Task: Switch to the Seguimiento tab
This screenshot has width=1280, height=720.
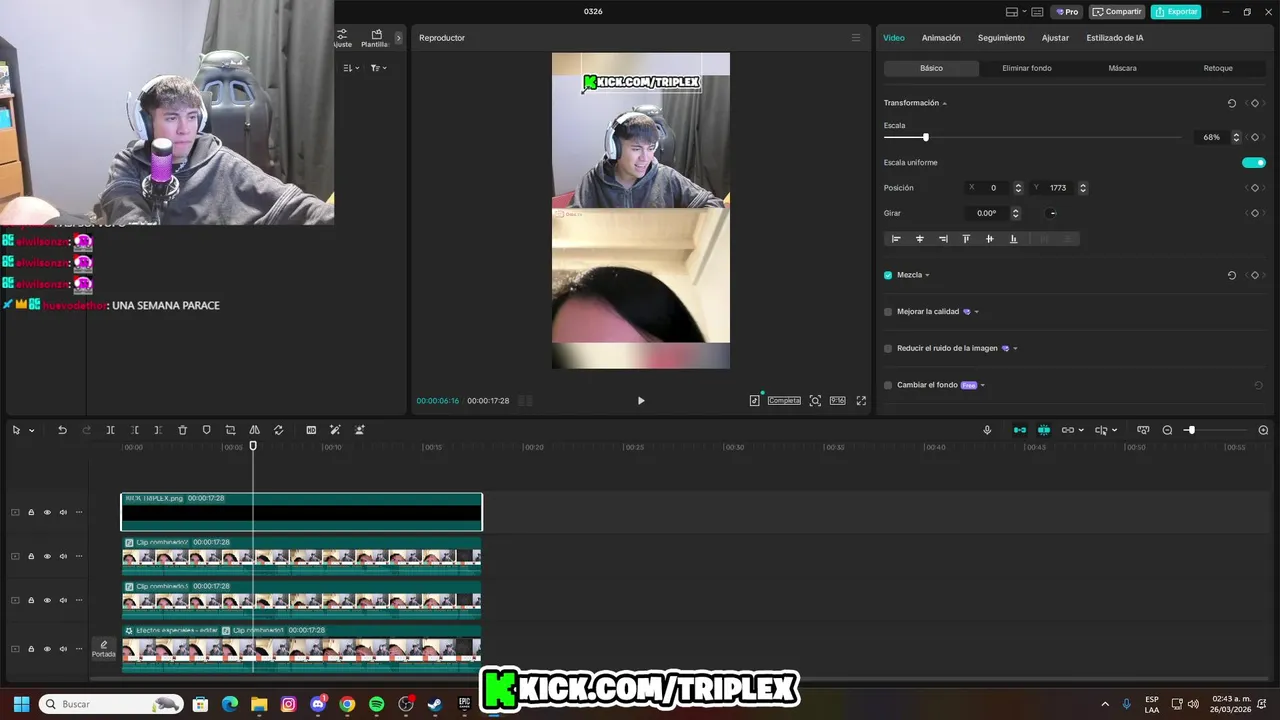Action: tap(1001, 38)
